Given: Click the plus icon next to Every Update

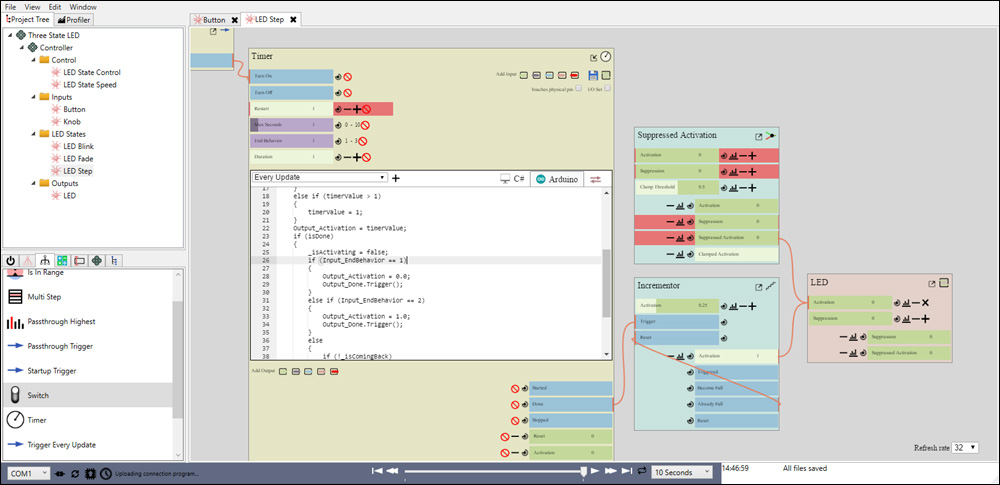Looking at the screenshot, I should [396, 178].
